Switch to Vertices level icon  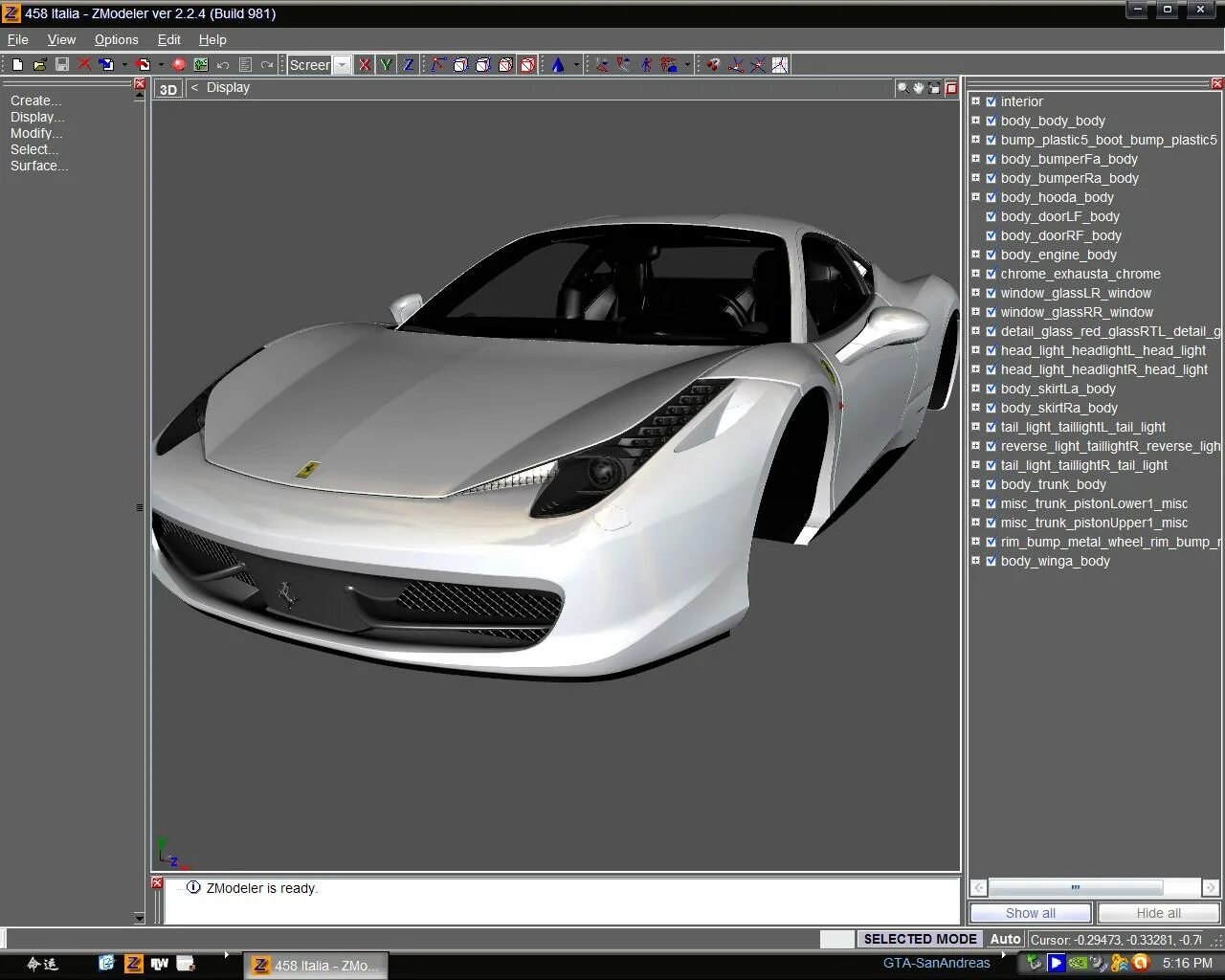click(438, 65)
